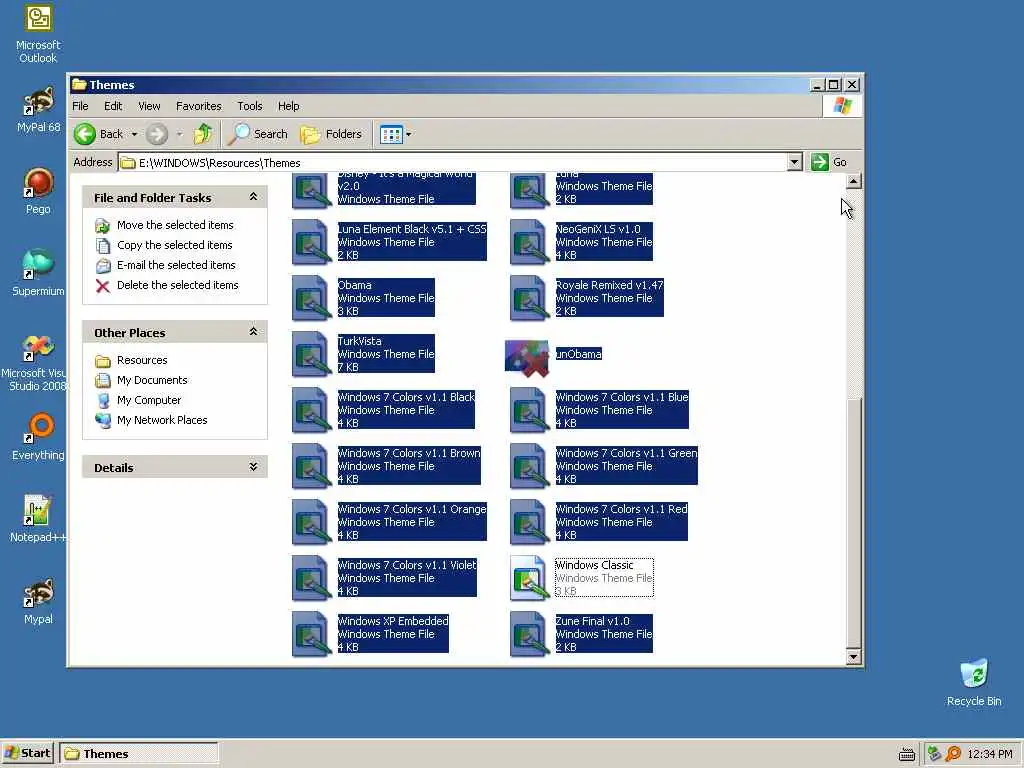Click the Back navigation arrow icon
This screenshot has height=768, width=1024.
(x=85, y=134)
